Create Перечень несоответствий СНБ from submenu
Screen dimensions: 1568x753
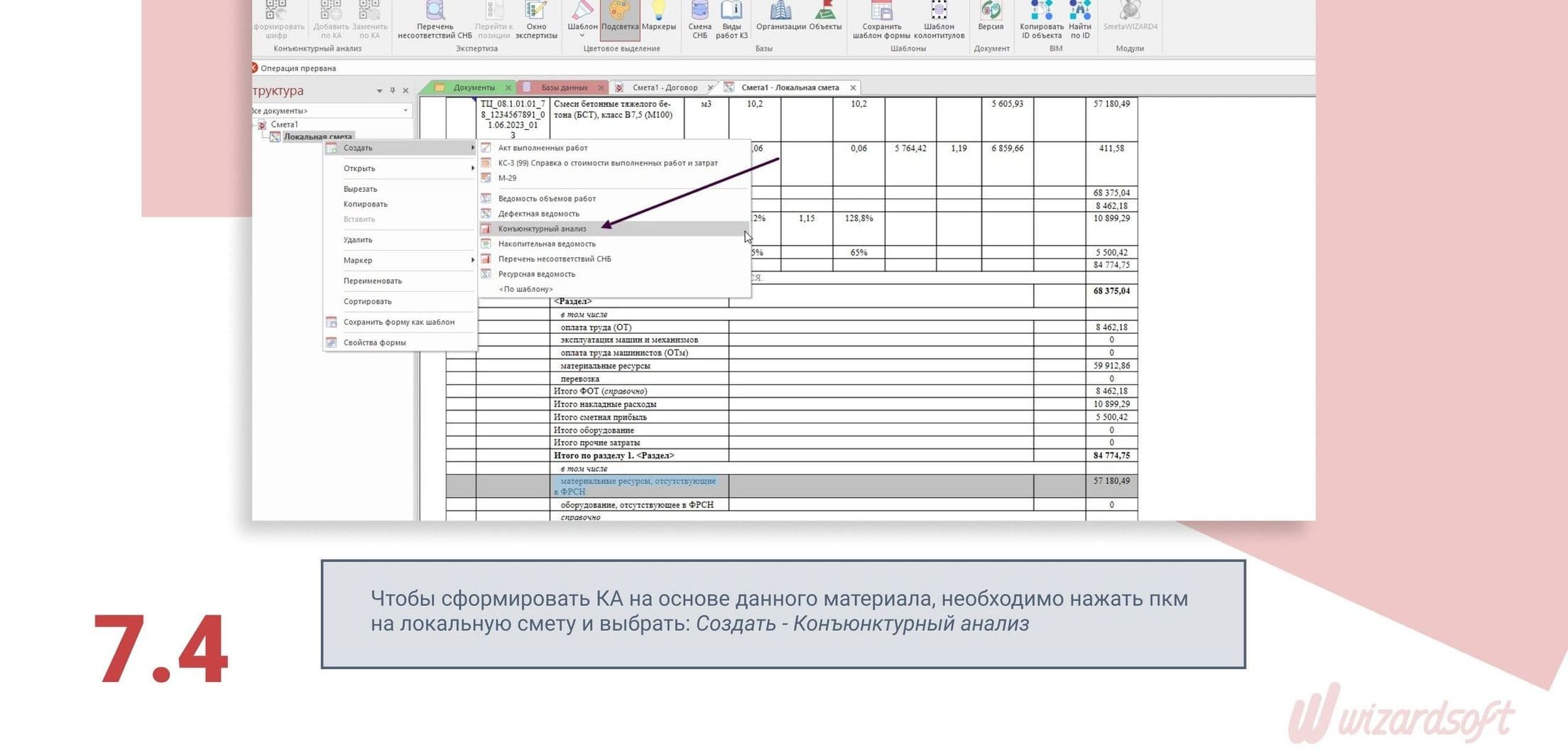pos(554,259)
